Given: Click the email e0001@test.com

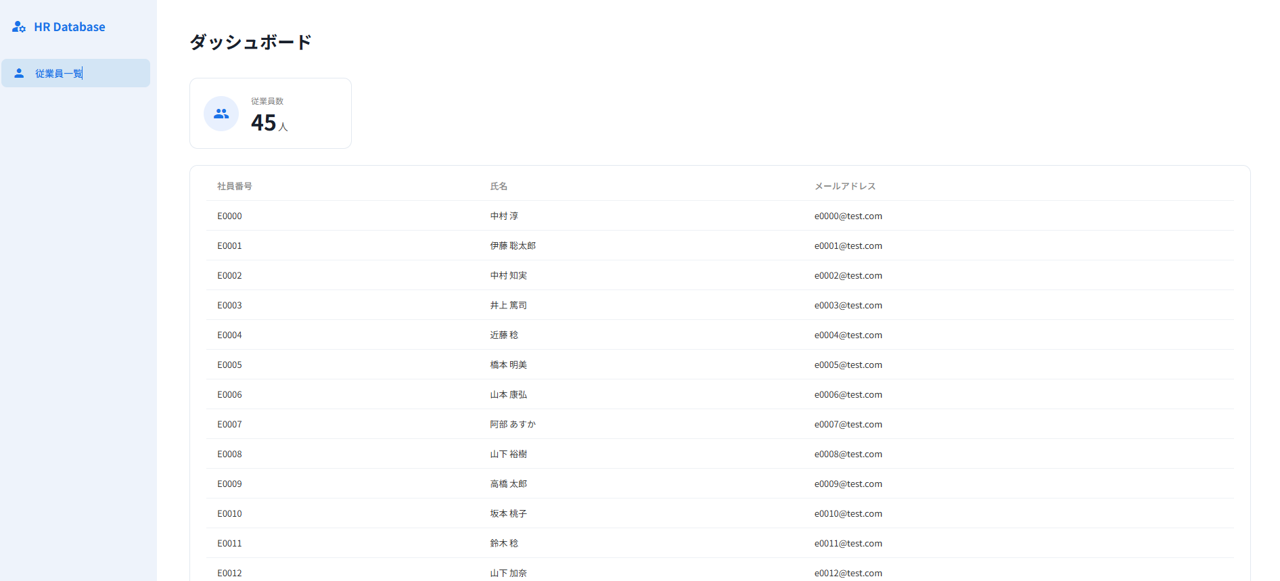Looking at the screenshot, I should [x=849, y=246].
